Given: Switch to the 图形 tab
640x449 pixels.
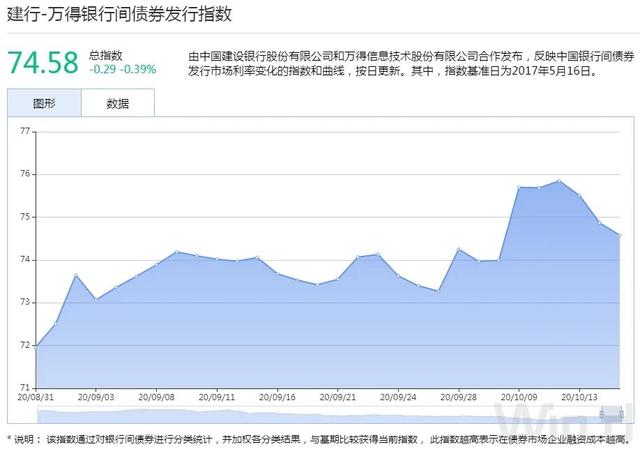Looking at the screenshot, I should tap(44, 103).
